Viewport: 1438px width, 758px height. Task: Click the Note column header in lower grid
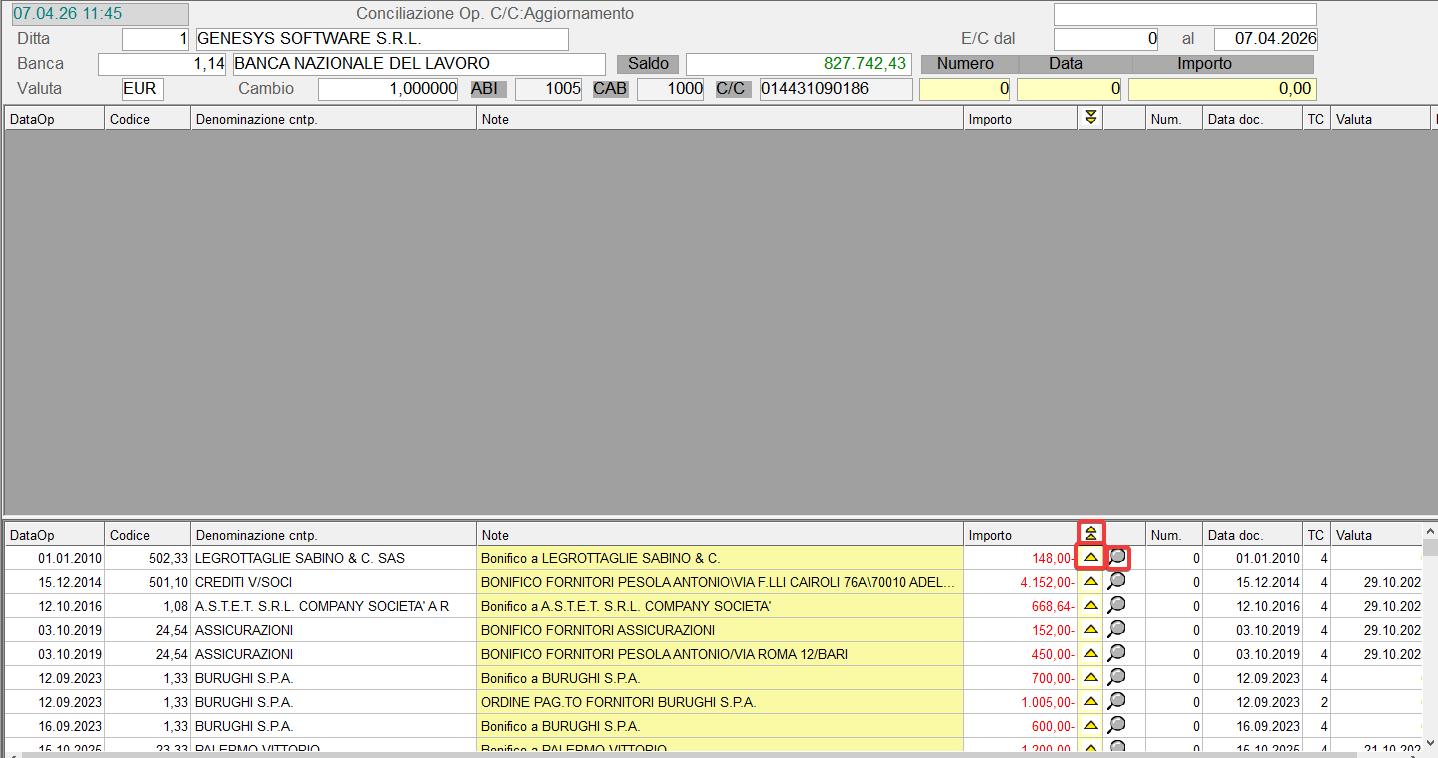tap(720, 535)
